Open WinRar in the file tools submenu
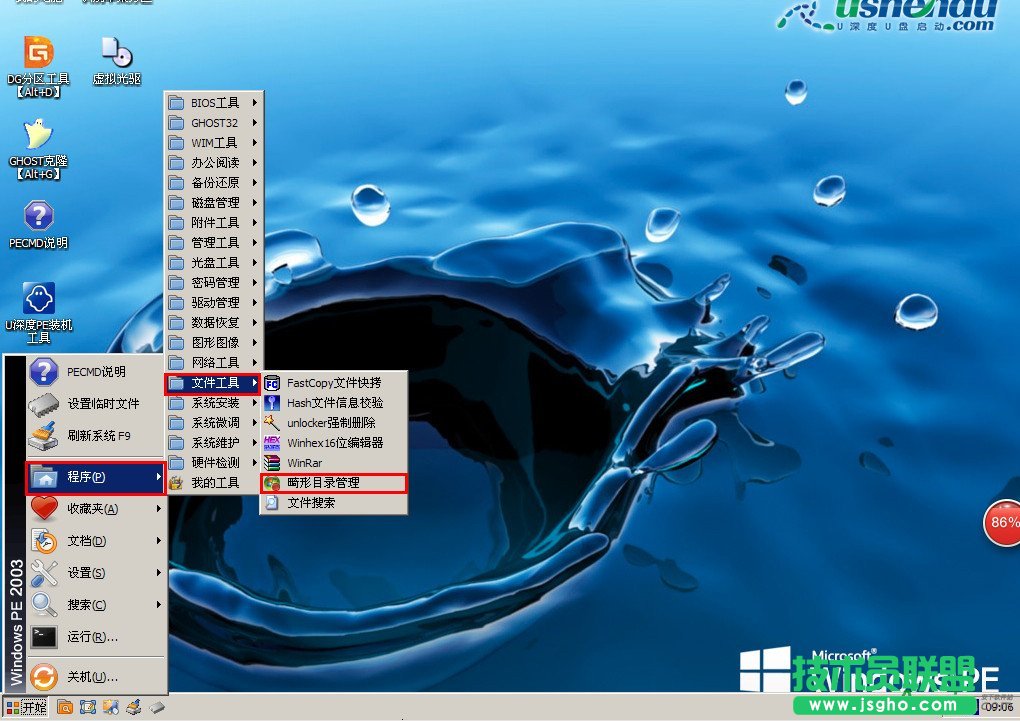Viewport: 1020px width, 721px height. [304, 463]
